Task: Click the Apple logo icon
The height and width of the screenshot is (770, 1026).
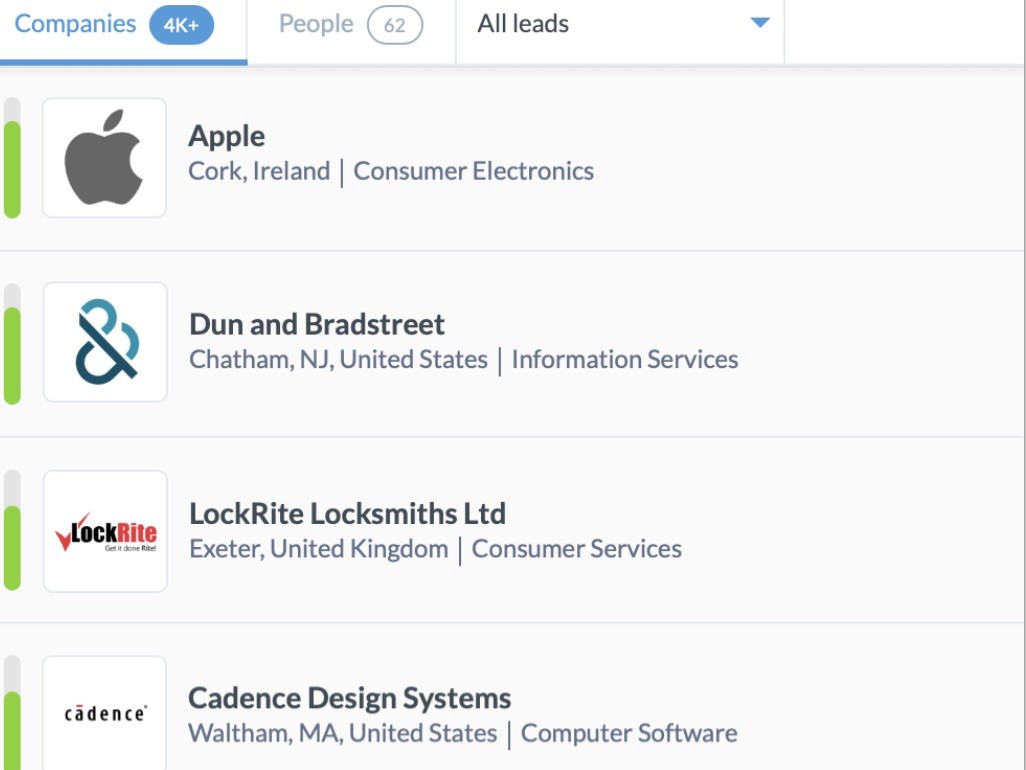Action: (104, 158)
